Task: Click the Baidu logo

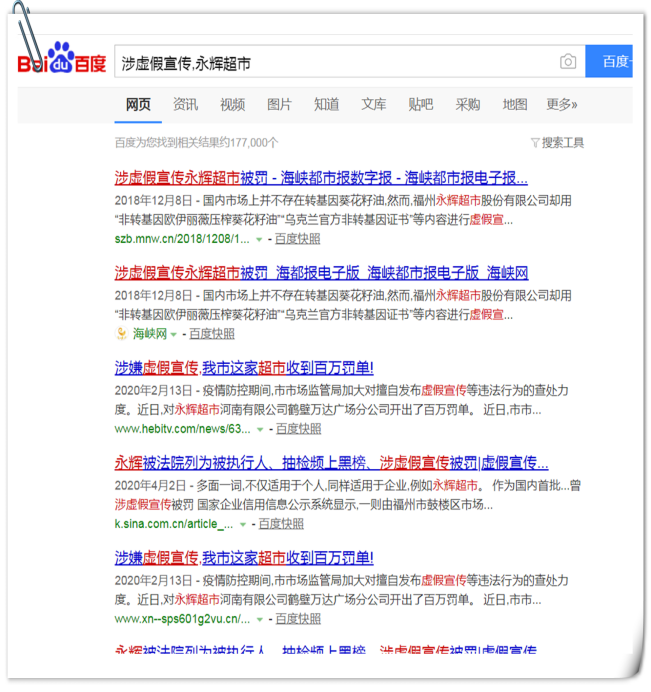Action: [62, 58]
